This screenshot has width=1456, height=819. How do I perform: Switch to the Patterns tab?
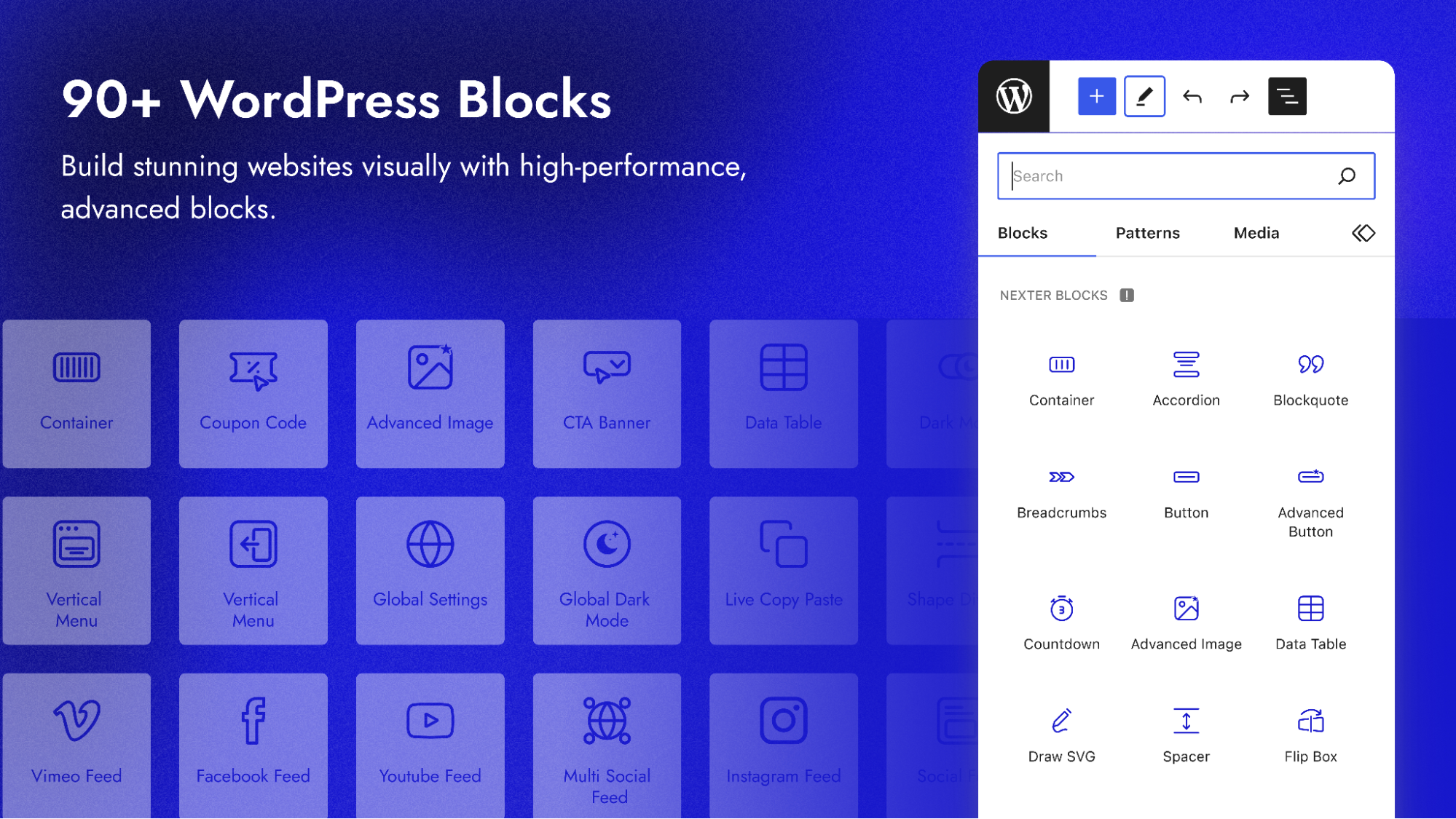(x=1147, y=233)
